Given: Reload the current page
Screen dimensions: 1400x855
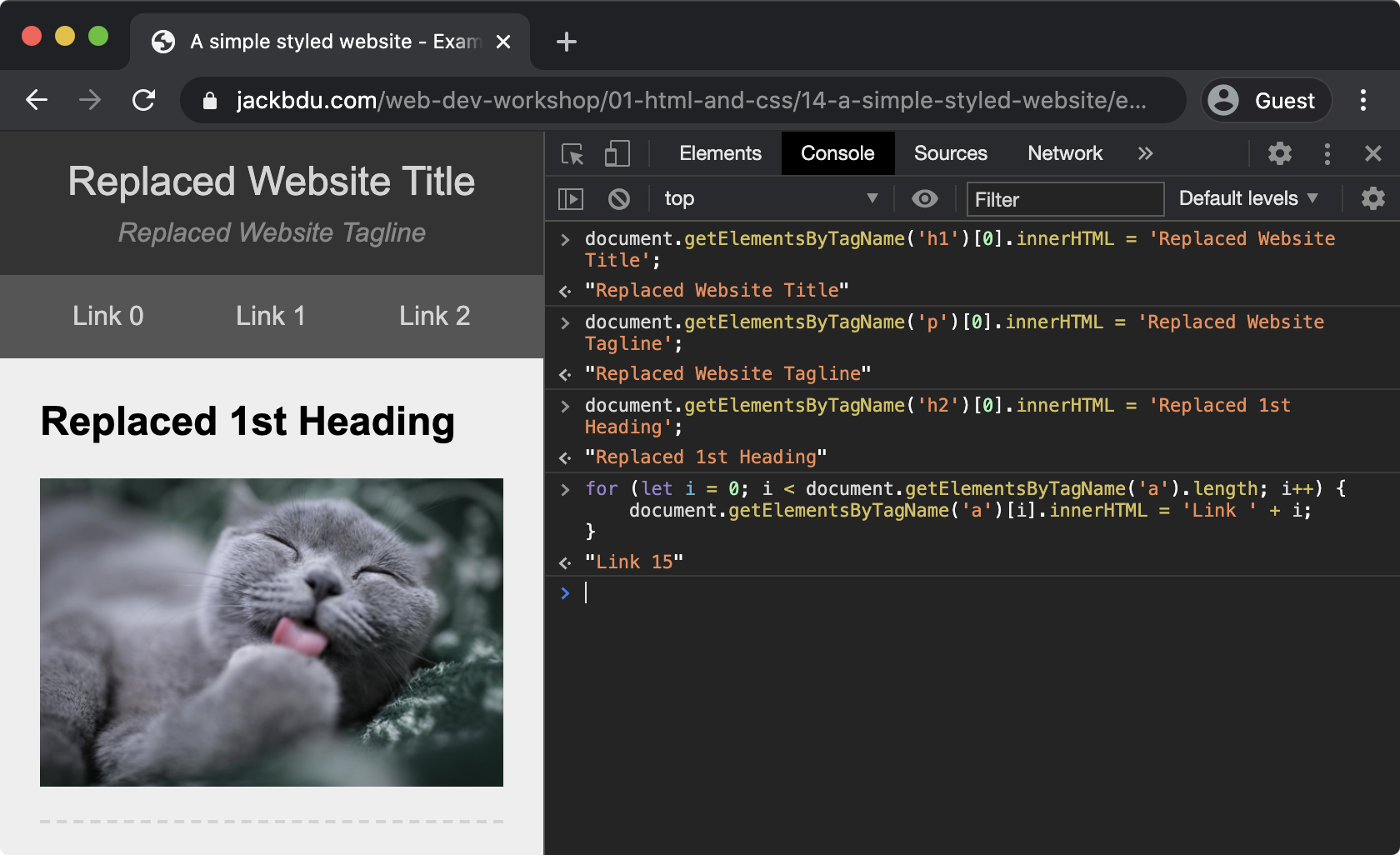Looking at the screenshot, I should click(x=143, y=101).
